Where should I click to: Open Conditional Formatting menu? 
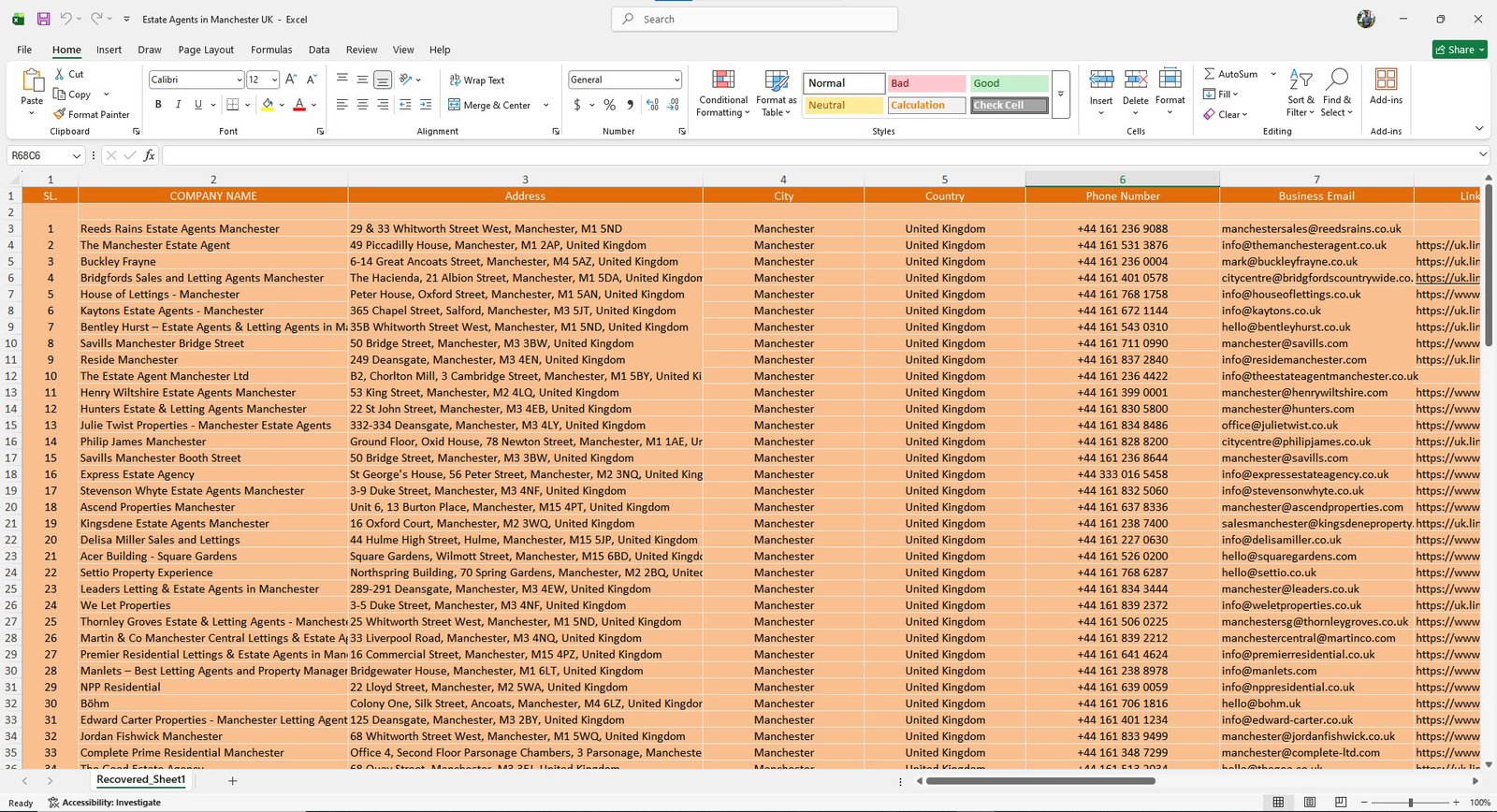click(722, 93)
